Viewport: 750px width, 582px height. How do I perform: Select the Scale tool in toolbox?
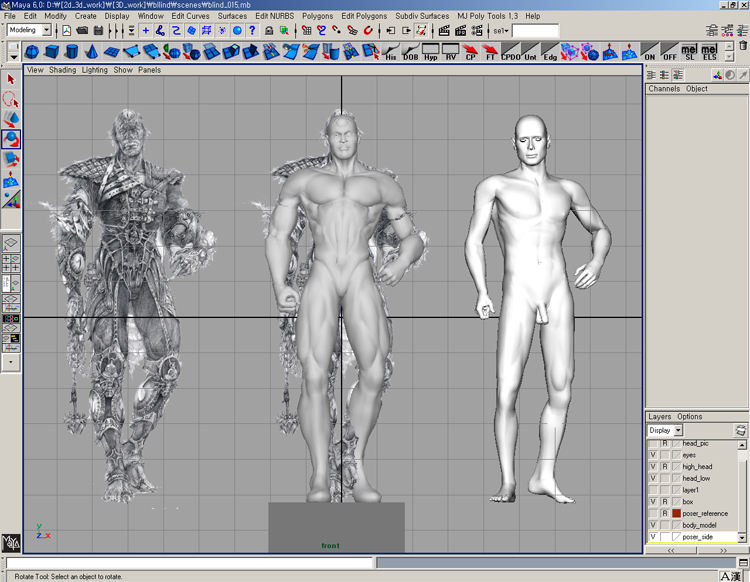pos(11,159)
